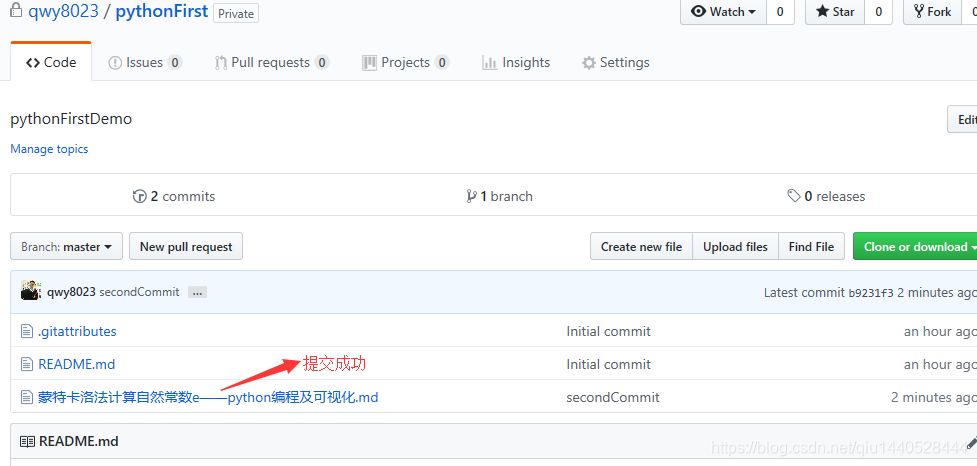Open the 蒙特卡洛法计算自然常数e markdown file
Viewport: 977px width, 466px height.
(208, 397)
